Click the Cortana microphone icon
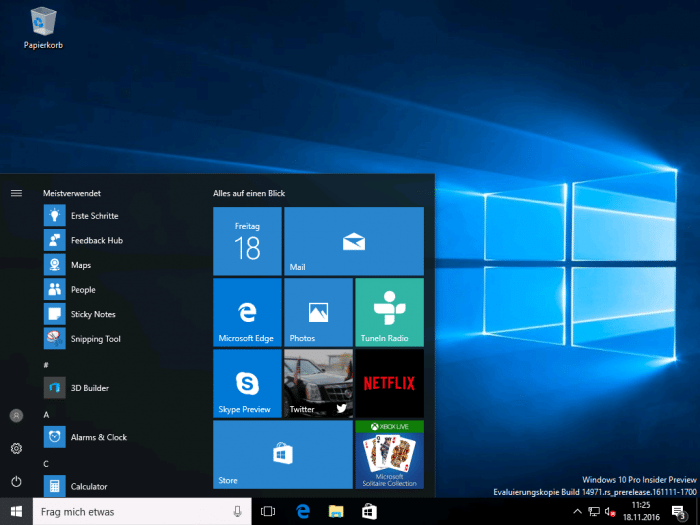The height and width of the screenshot is (525, 700). pyautogui.click(x=238, y=512)
